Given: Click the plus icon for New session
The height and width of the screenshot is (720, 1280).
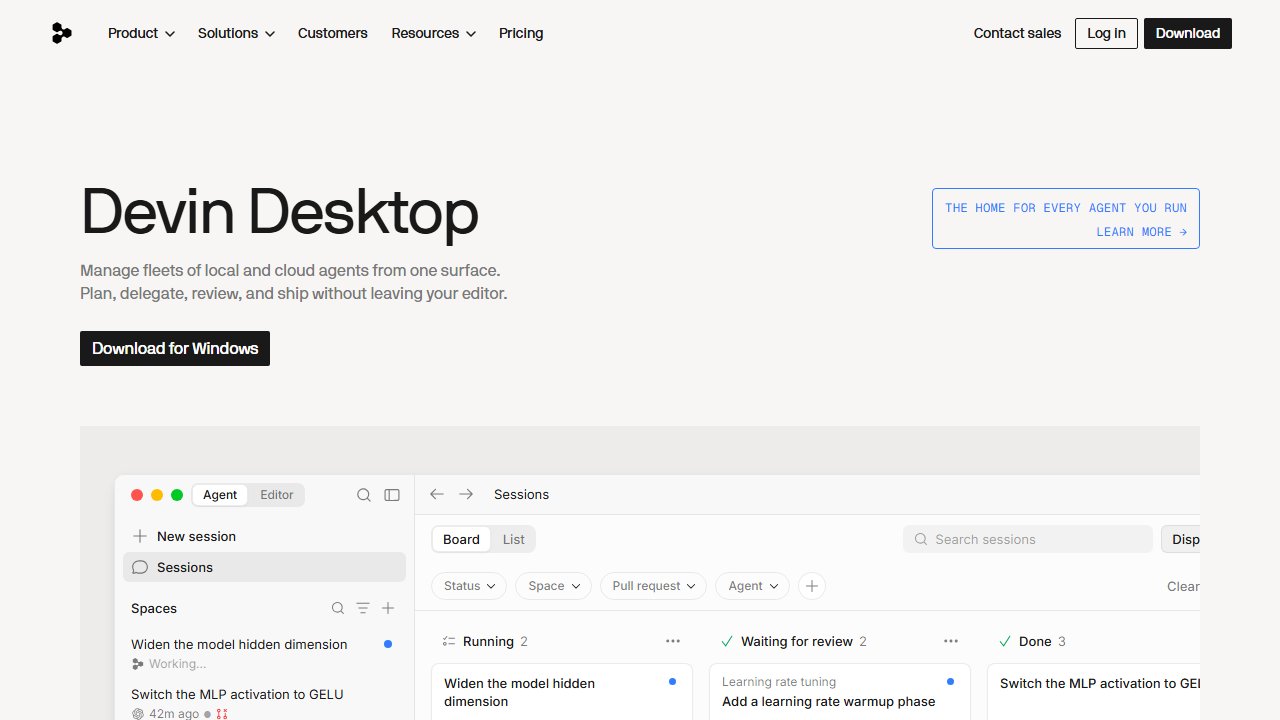Looking at the screenshot, I should click(140, 536).
